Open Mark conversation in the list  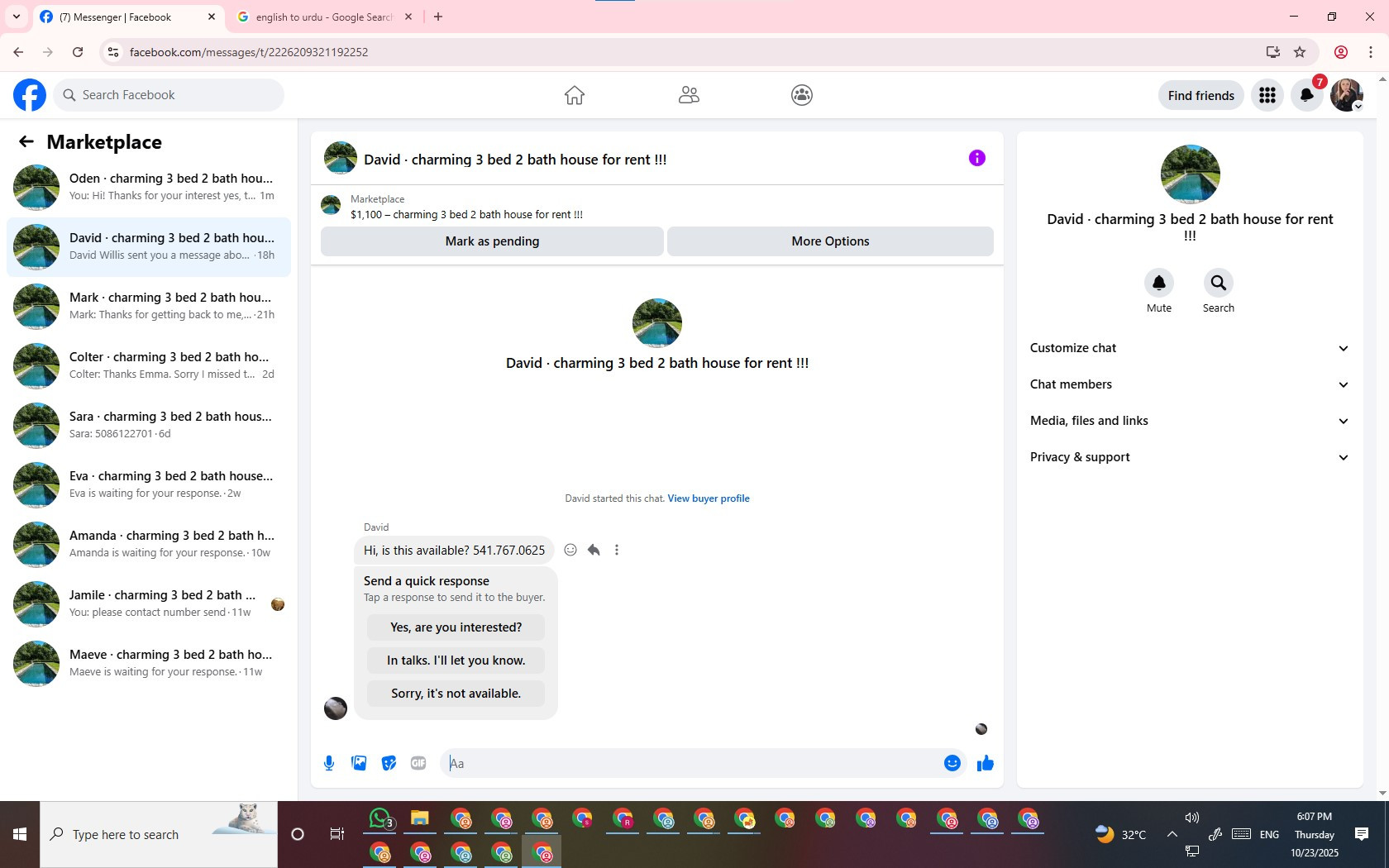[x=149, y=307]
